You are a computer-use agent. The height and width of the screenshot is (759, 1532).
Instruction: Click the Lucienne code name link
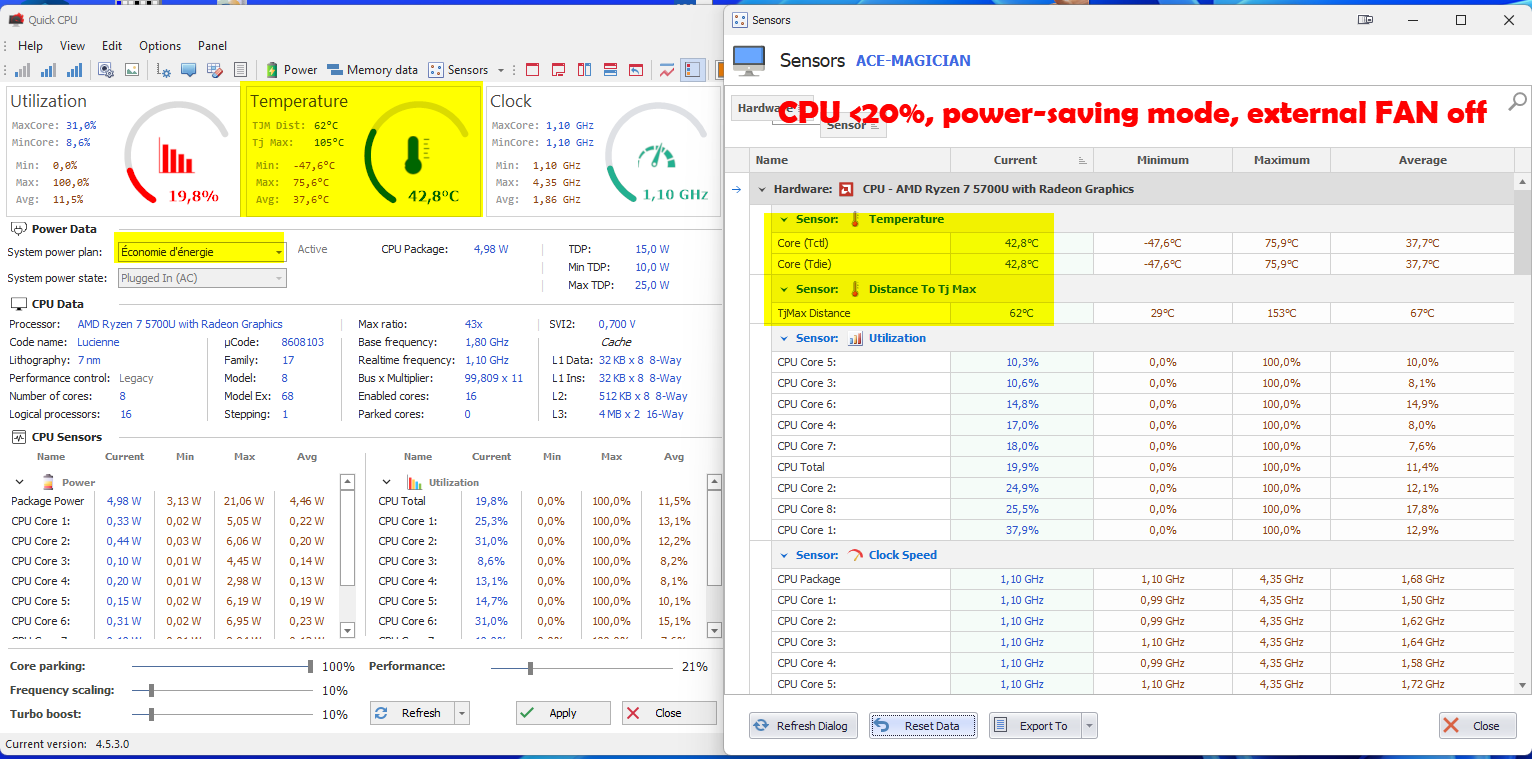[x=98, y=342]
